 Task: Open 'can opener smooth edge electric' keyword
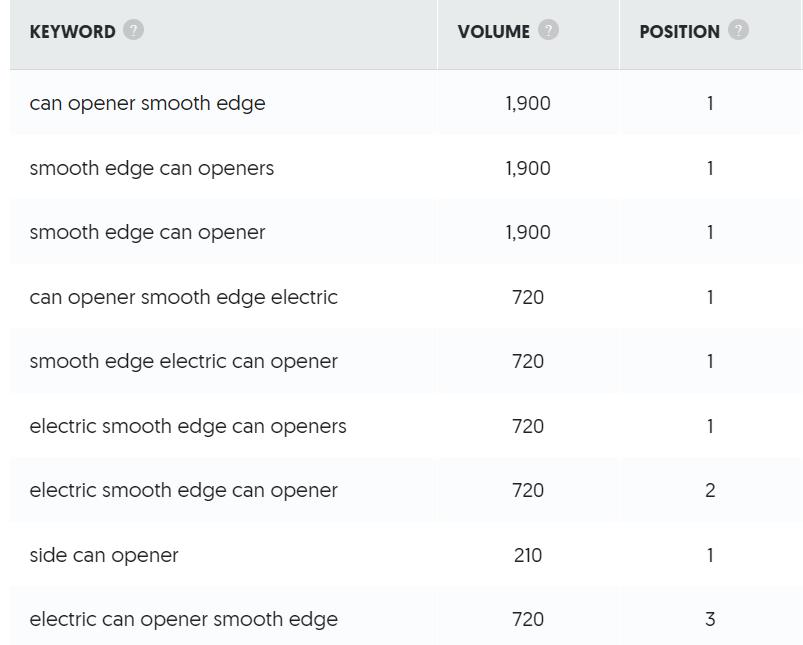tap(184, 297)
